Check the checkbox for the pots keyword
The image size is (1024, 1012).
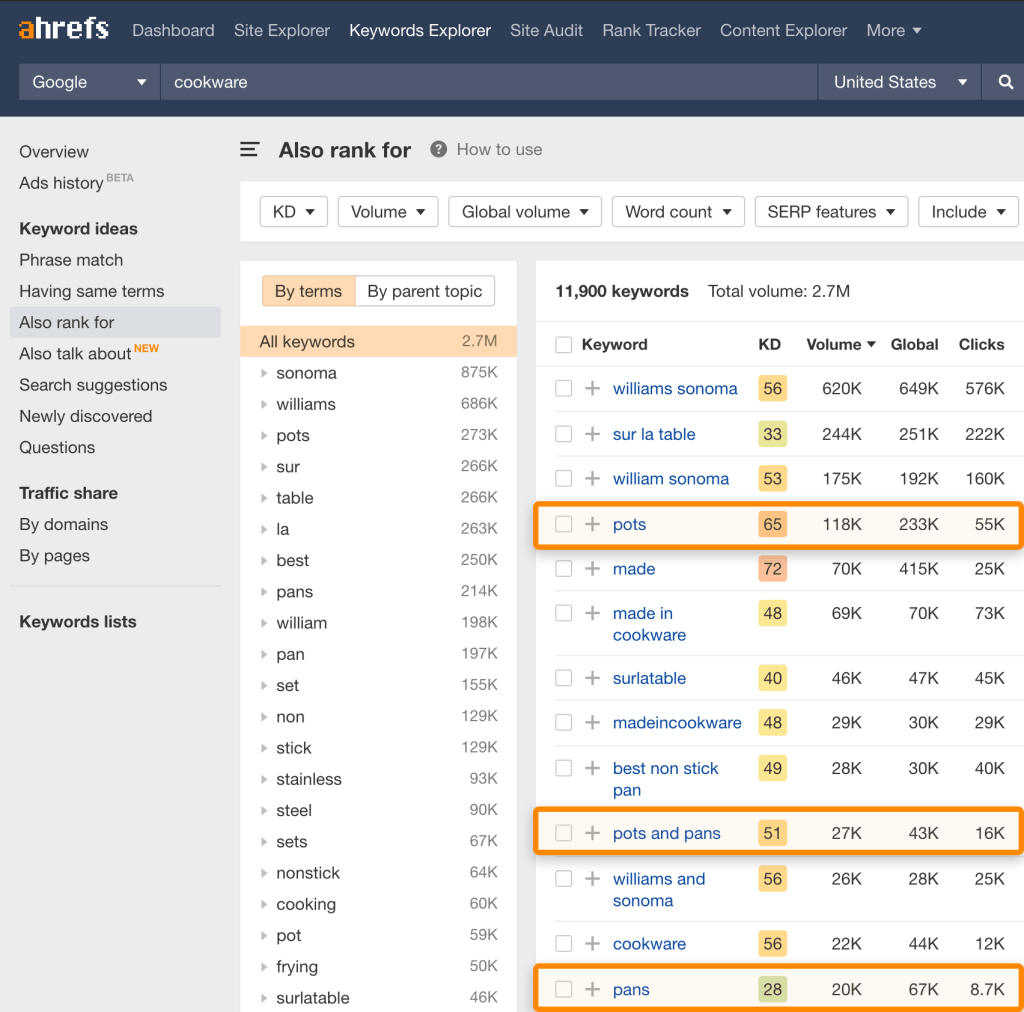[563, 524]
